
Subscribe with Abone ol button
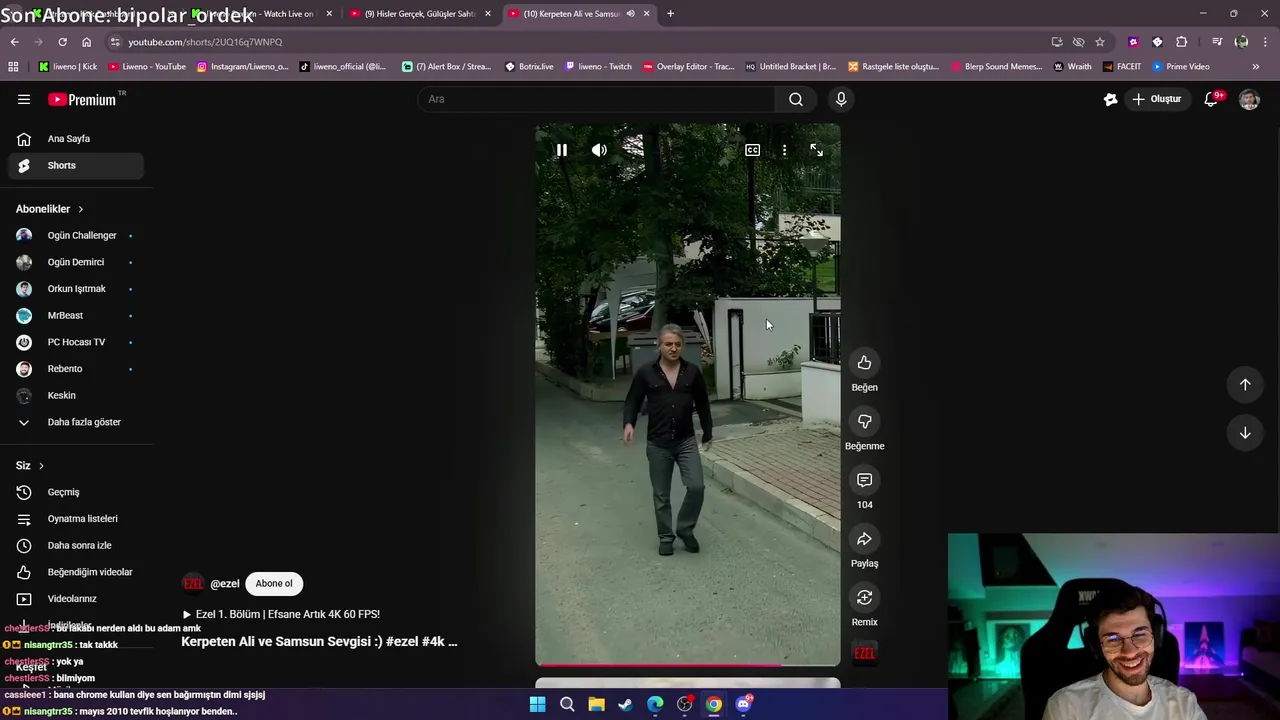click(274, 584)
